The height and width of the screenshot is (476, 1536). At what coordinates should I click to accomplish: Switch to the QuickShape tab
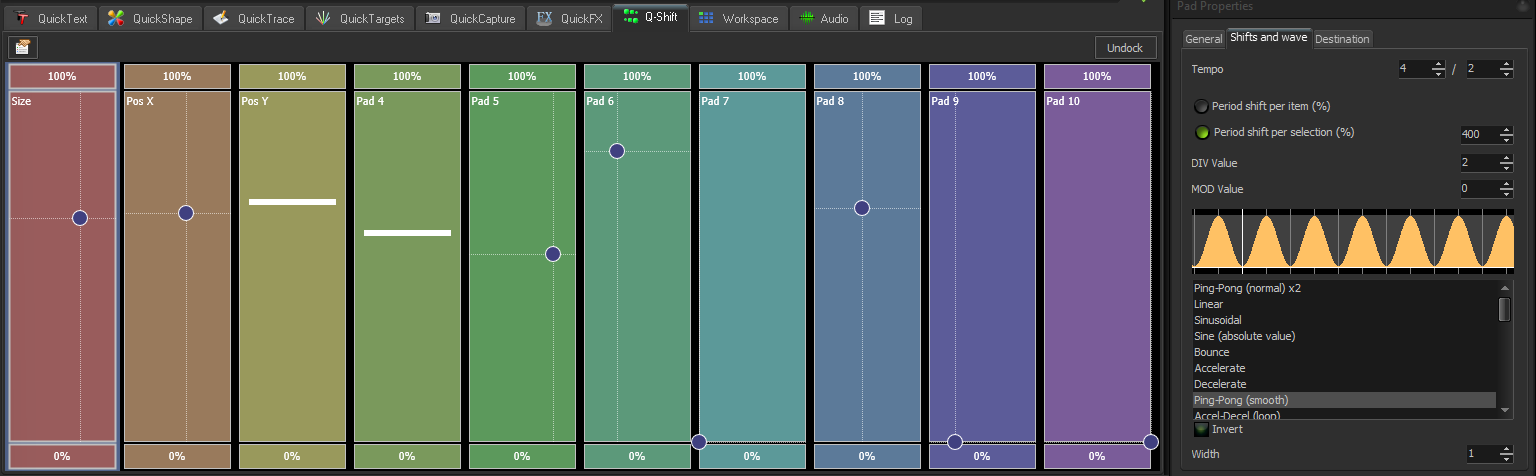click(152, 18)
